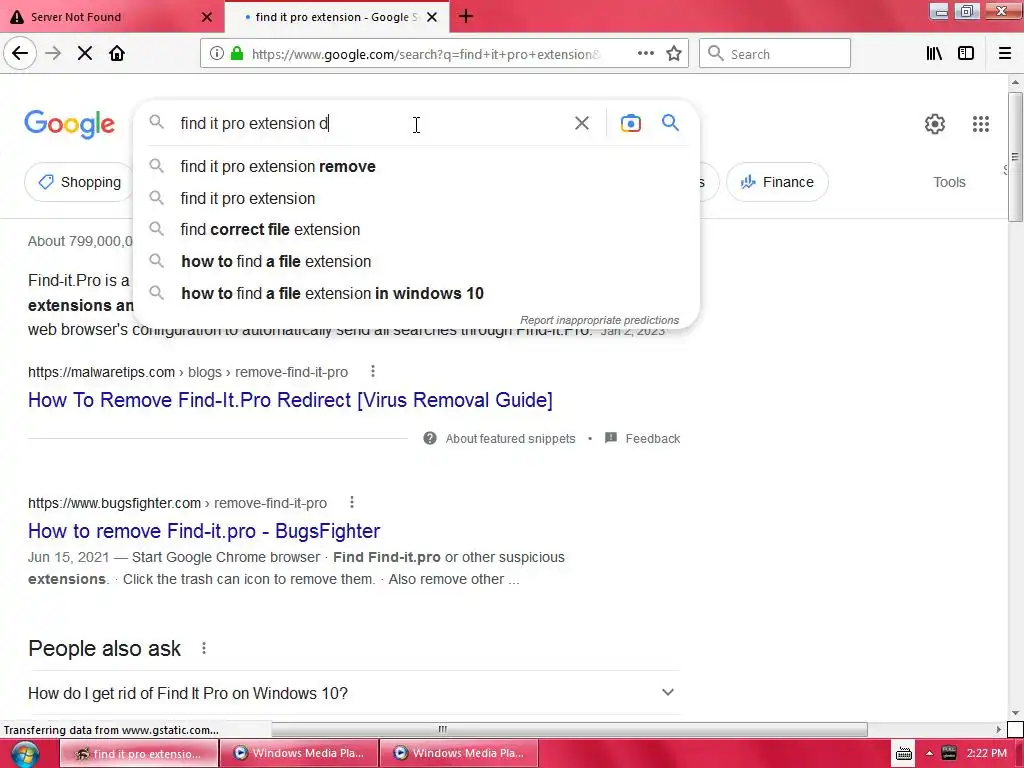Choose suggestion ending 'in windows 10'
The width and height of the screenshot is (1024, 768).
pyautogui.click(x=416, y=293)
